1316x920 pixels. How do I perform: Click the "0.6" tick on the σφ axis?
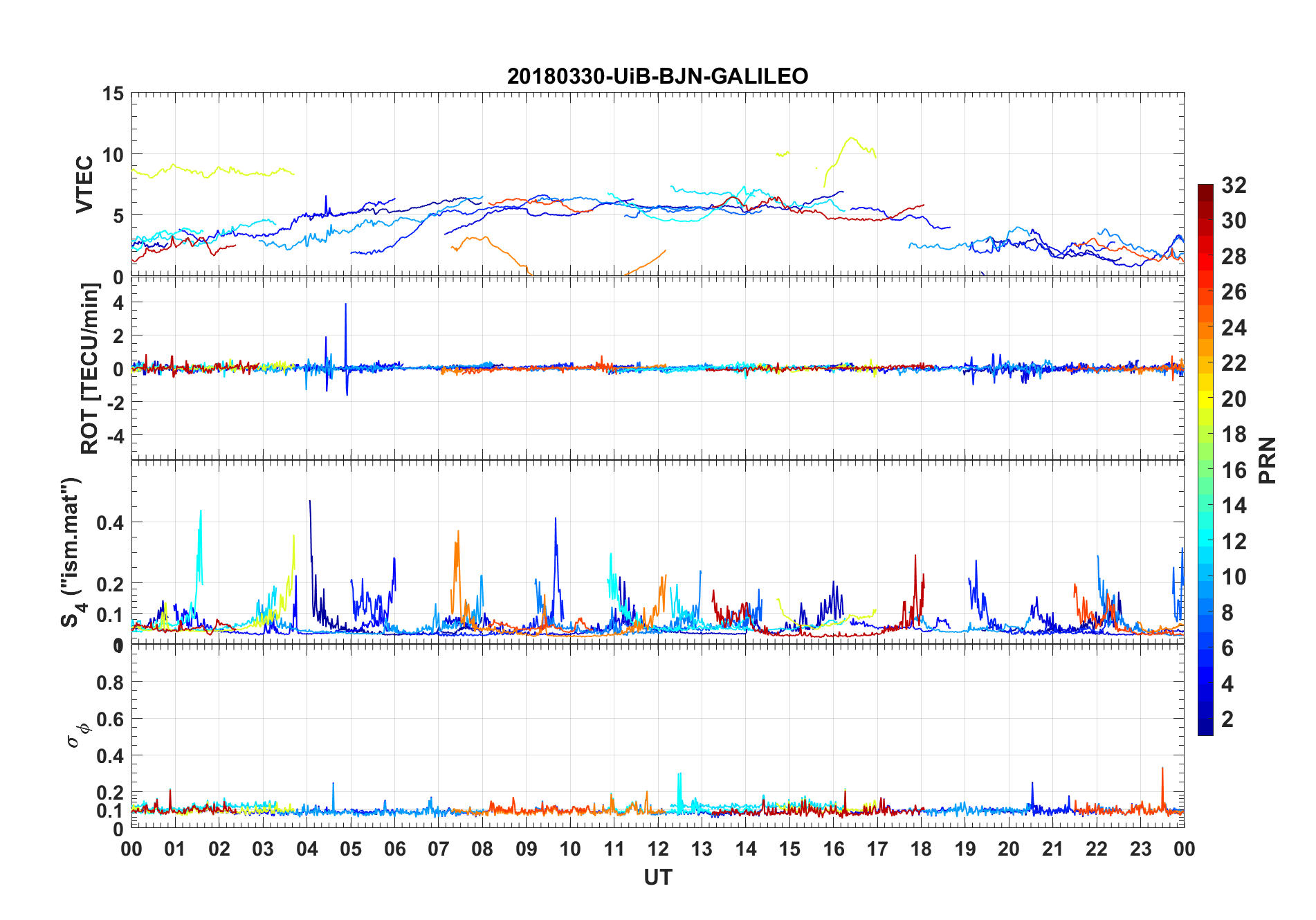(110, 719)
